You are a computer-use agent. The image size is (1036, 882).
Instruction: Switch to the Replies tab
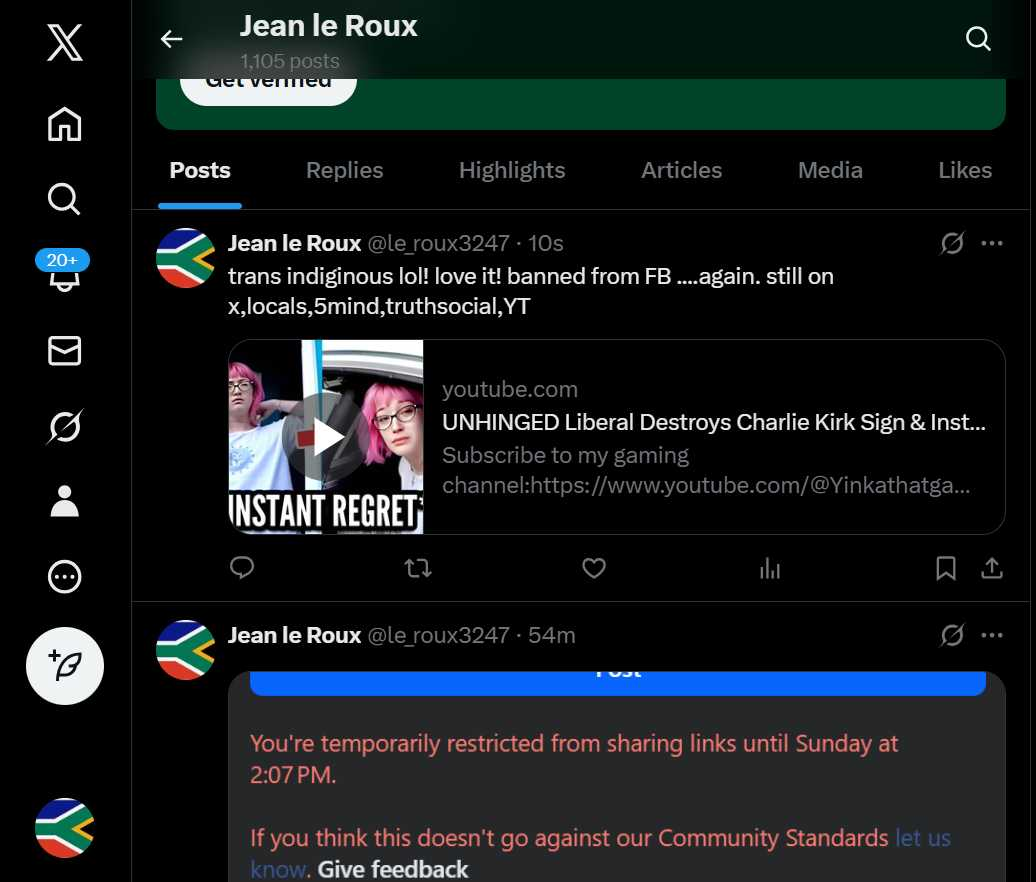tap(344, 171)
